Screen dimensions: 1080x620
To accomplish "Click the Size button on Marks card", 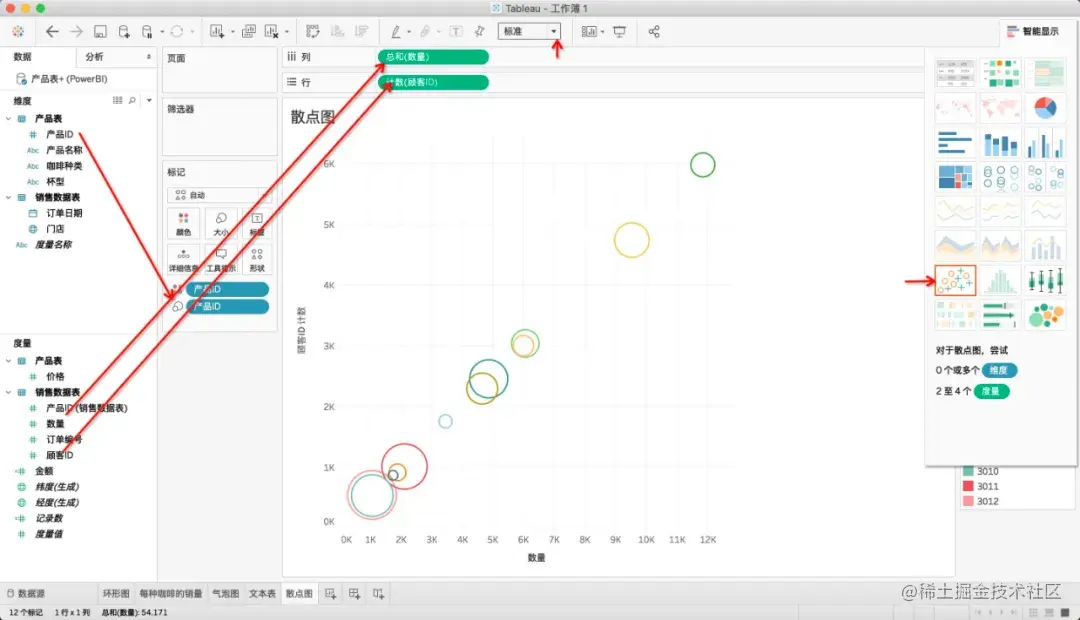I will click(220, 224).
